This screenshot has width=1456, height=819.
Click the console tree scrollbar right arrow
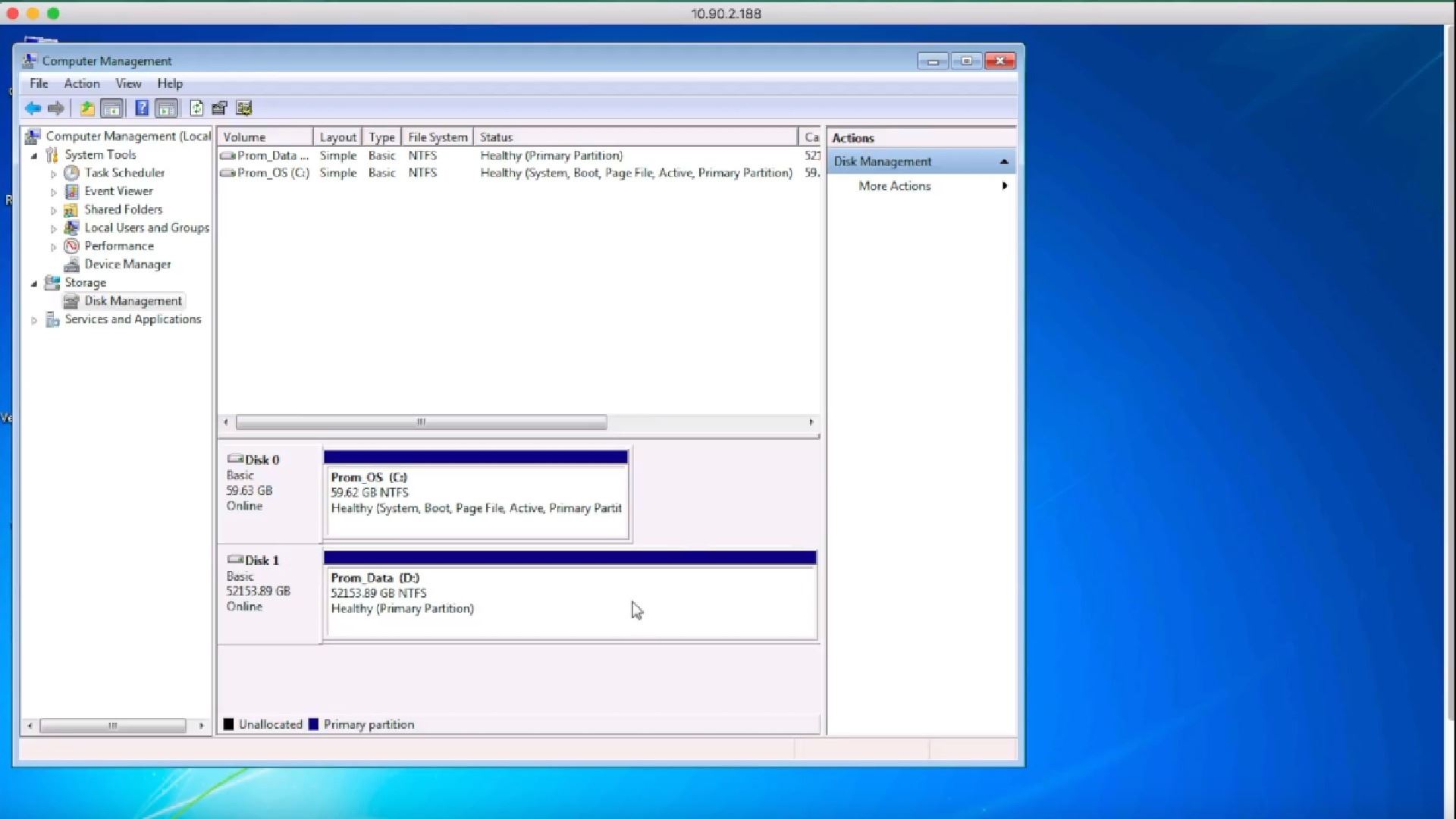201,726
